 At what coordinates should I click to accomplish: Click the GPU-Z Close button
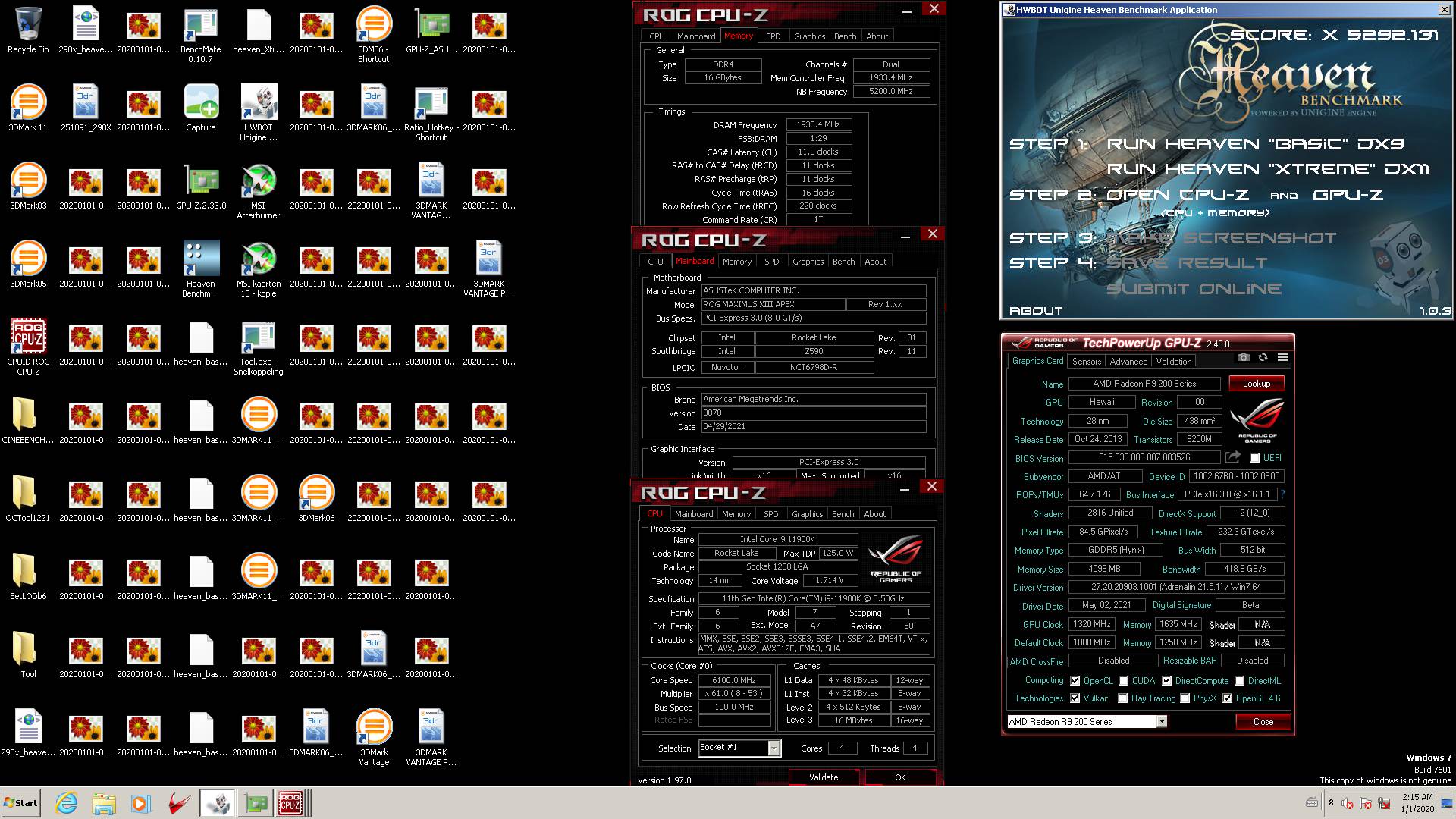click(1263, 722)
